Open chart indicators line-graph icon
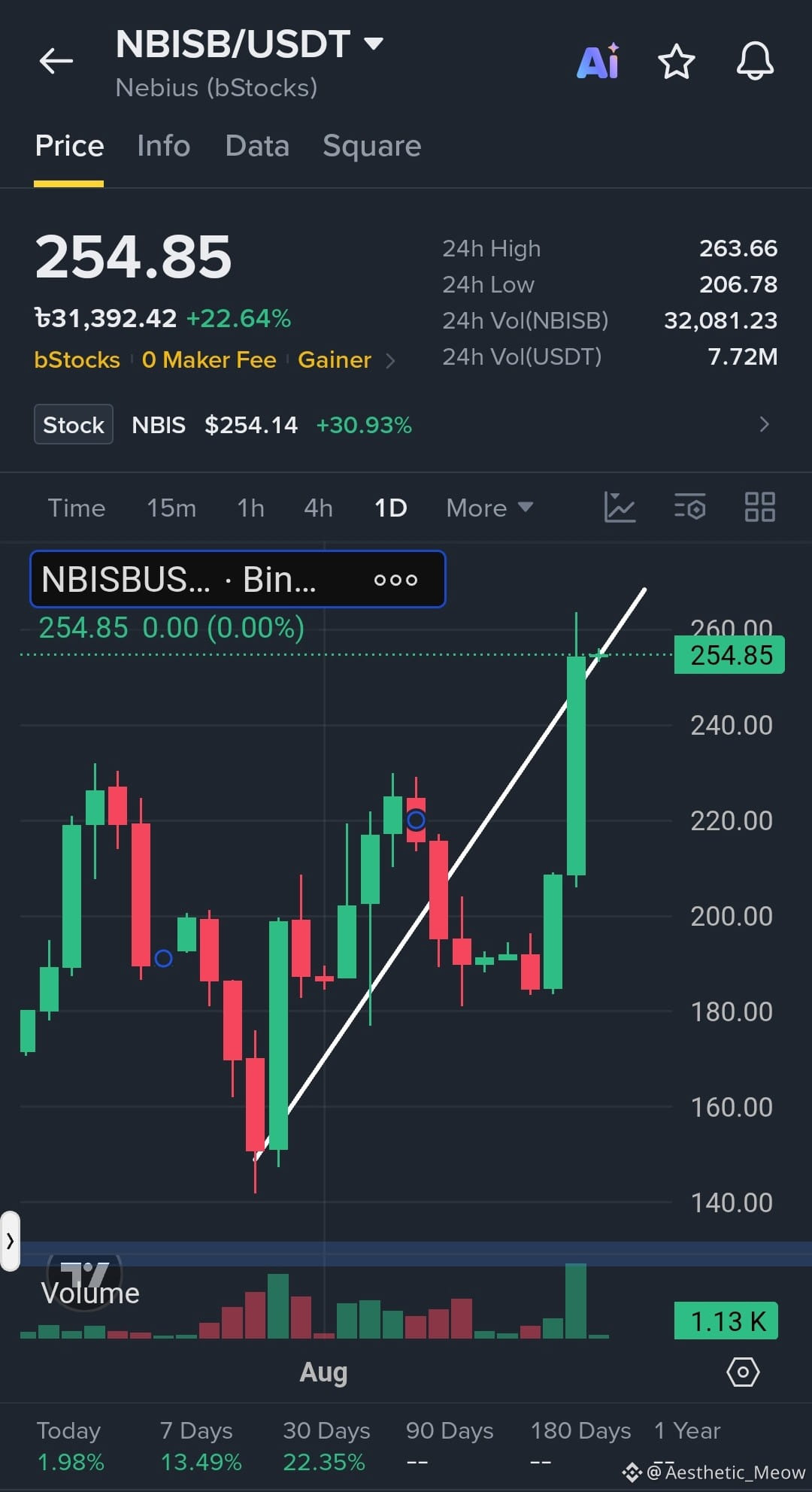The height and width of the screenshot is (1492, 812). click(620, 508)
